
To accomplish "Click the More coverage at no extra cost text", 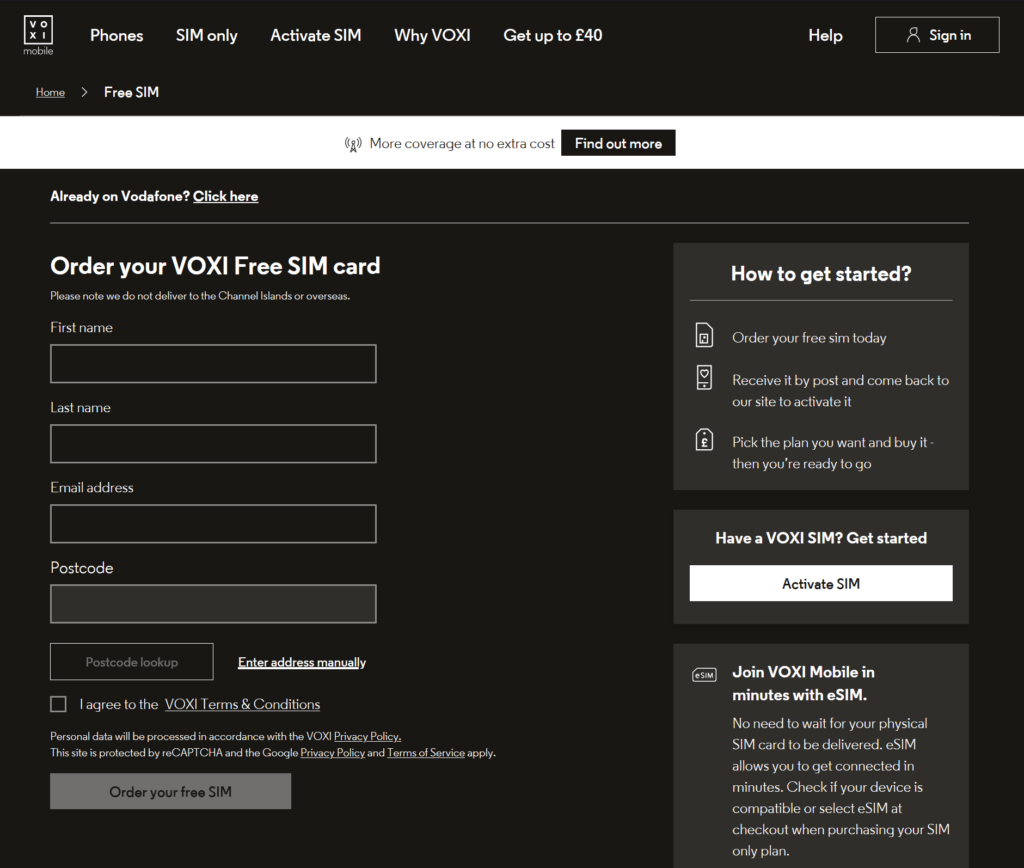I will click(x=462, y=144).
